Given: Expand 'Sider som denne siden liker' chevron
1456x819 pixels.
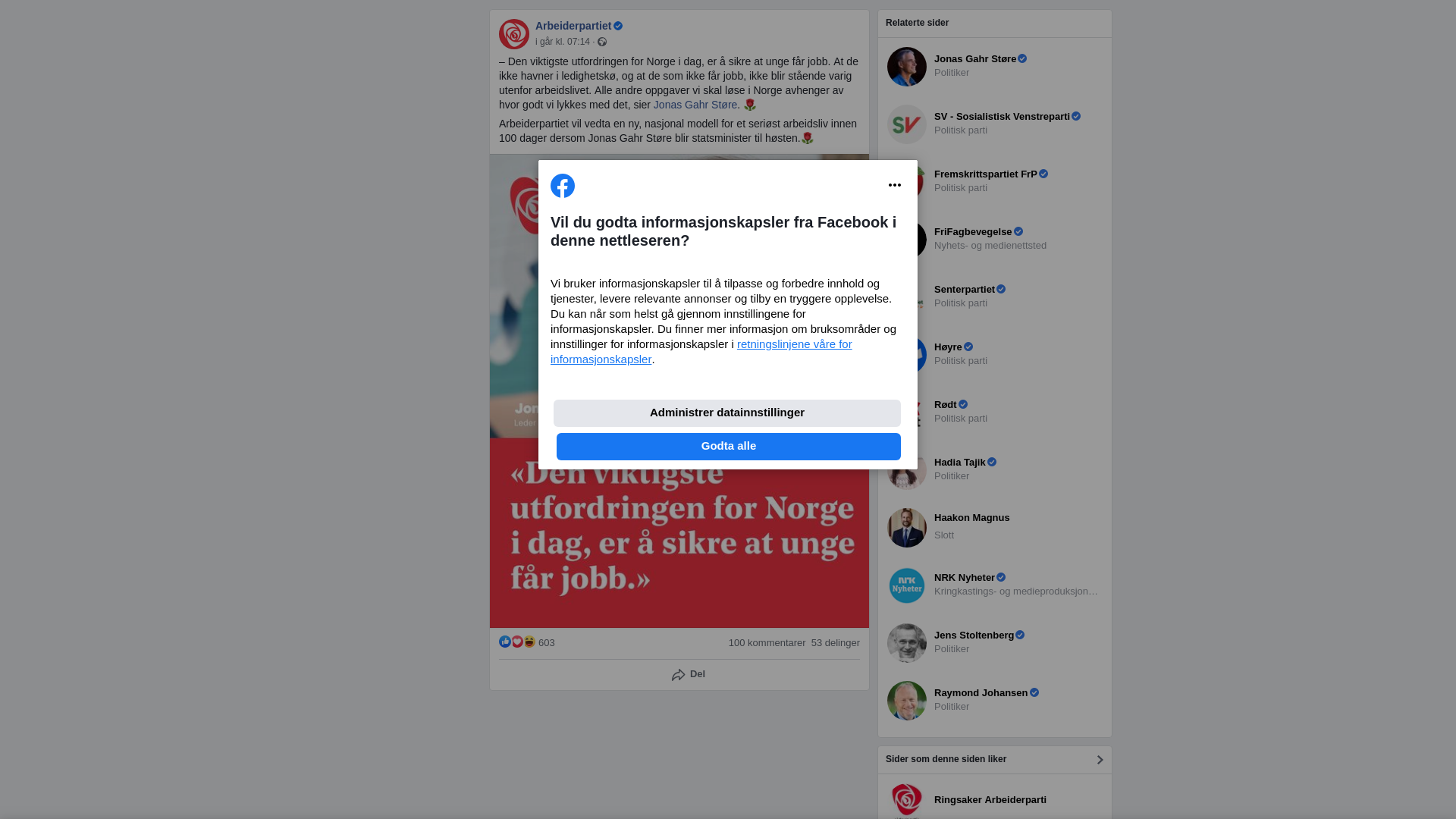Looking at the screenshot, I should pyautogui.click(x=1100, y=760).
